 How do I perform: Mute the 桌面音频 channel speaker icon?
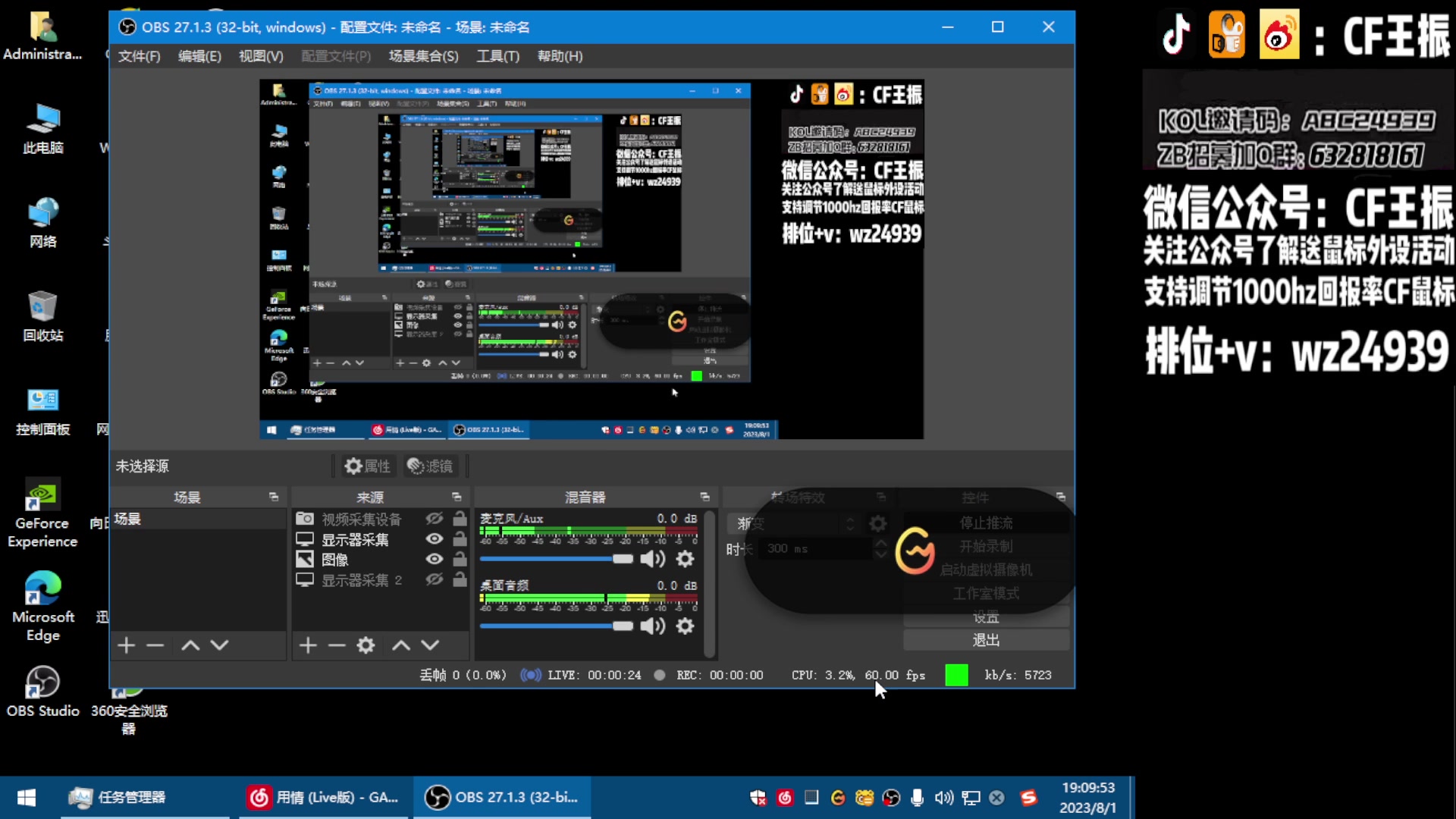(x=652, y=626)
